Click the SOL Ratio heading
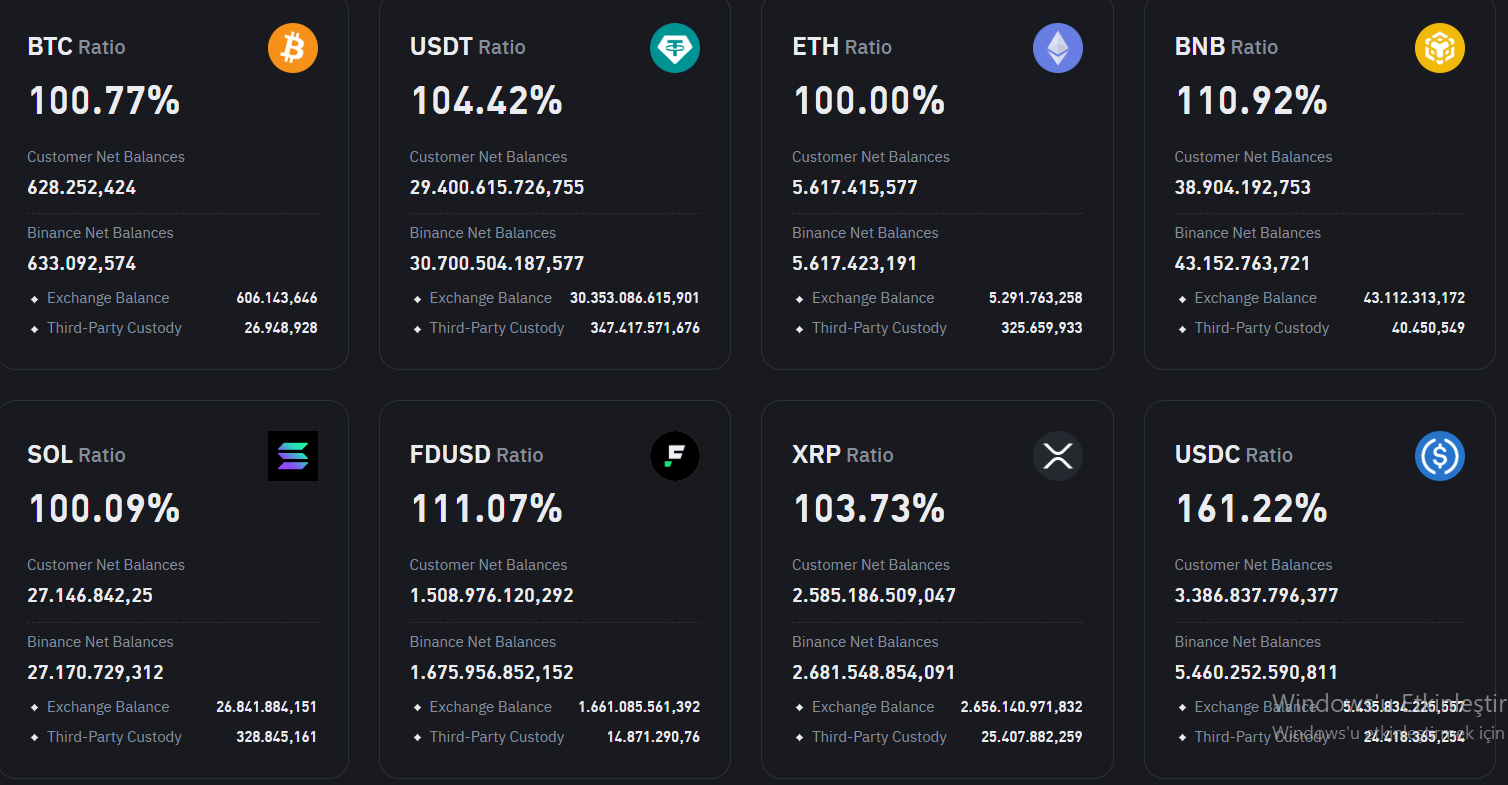 click(x=76, y=455)
